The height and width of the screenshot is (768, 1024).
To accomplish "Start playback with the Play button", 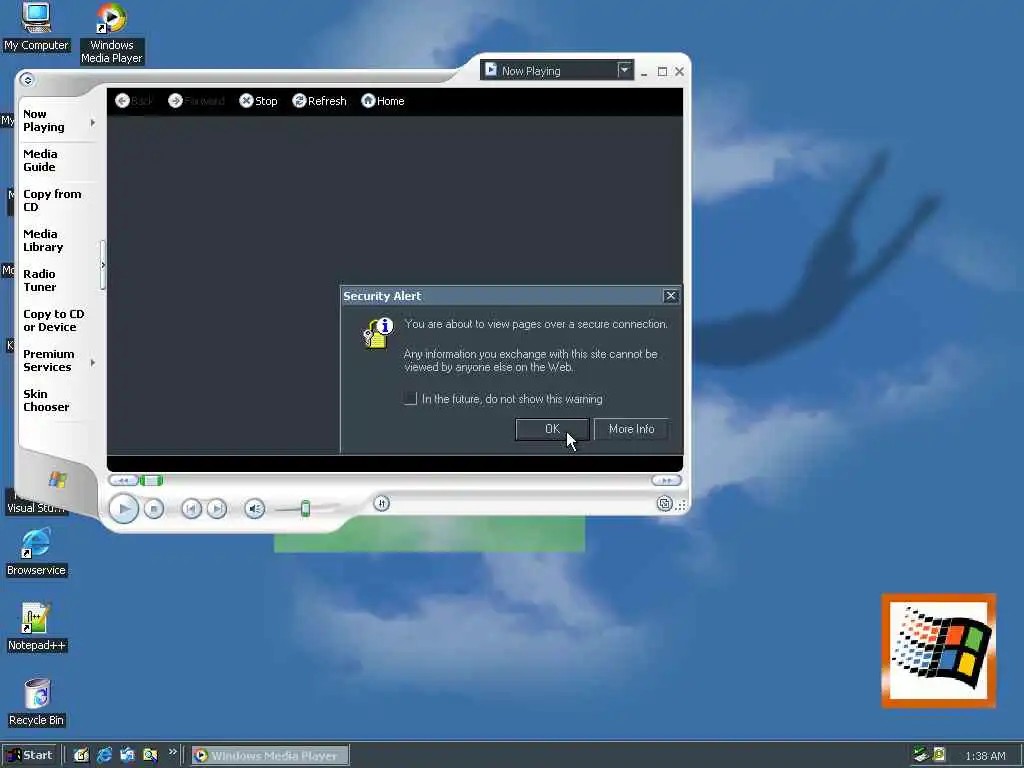I will pyautogui.click(x=123, y=508).
